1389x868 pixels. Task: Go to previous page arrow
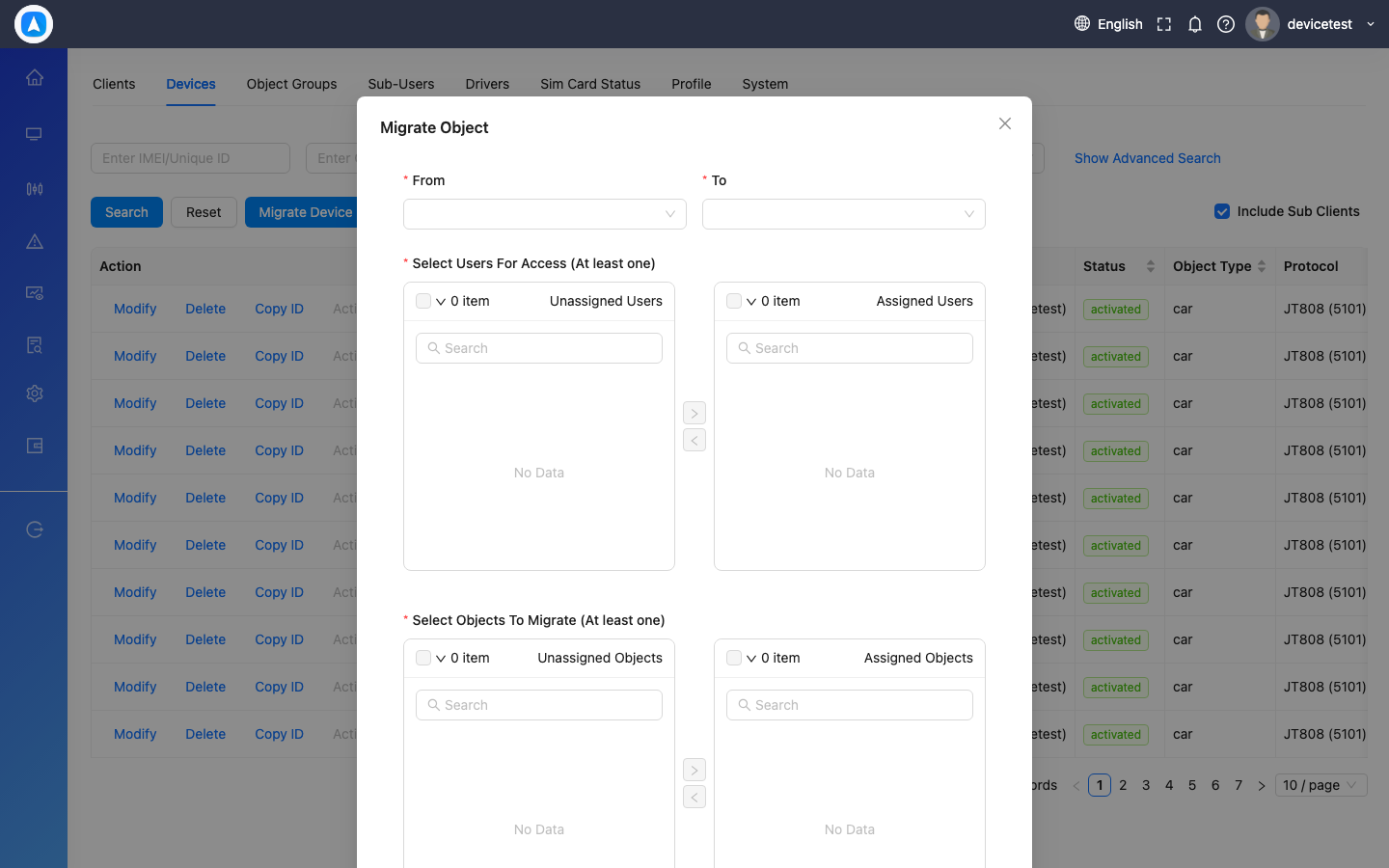coord(1076,786)
